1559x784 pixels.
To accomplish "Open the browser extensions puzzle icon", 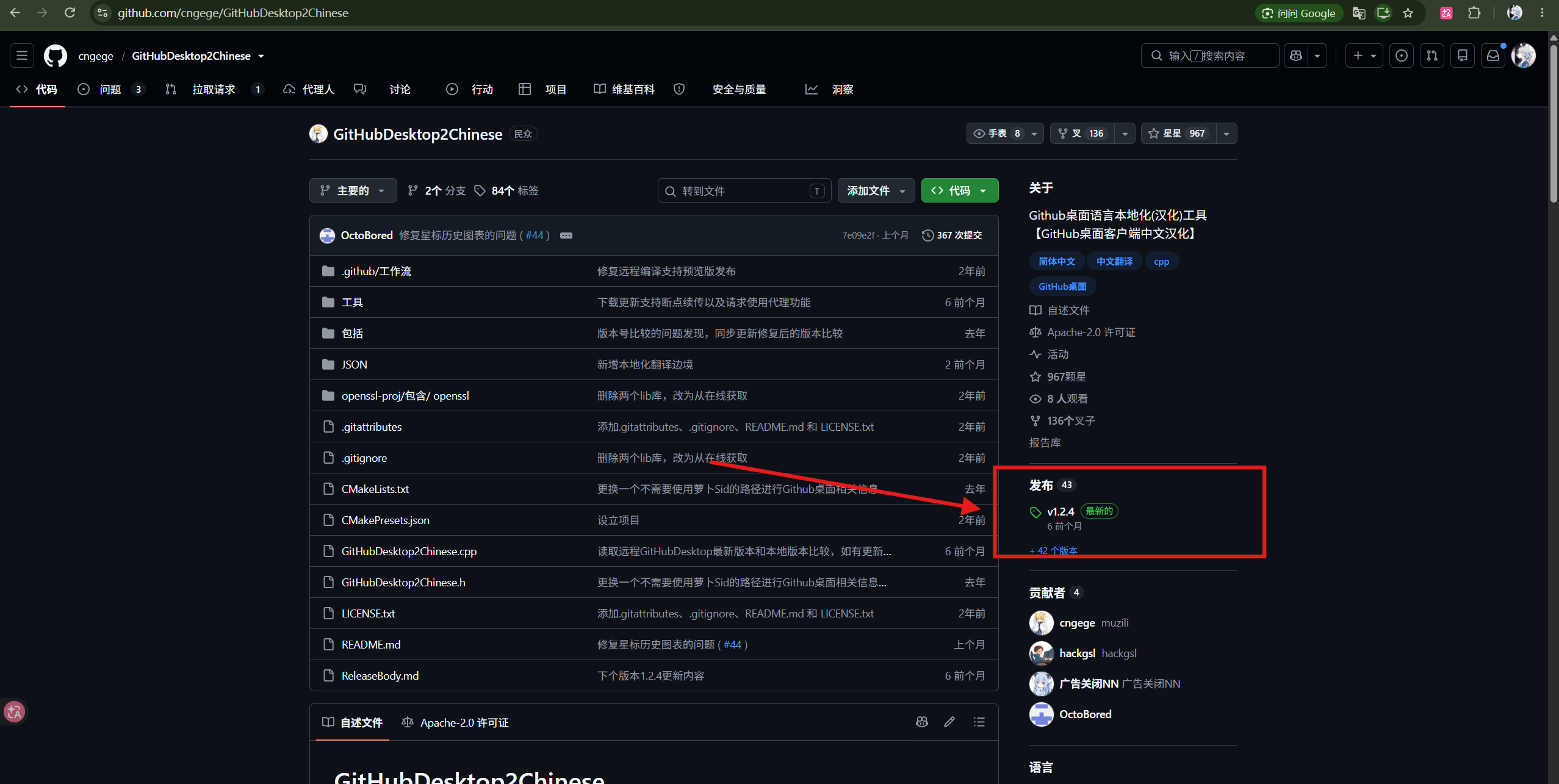I will pyautogui.click(x=1474, y=13).
